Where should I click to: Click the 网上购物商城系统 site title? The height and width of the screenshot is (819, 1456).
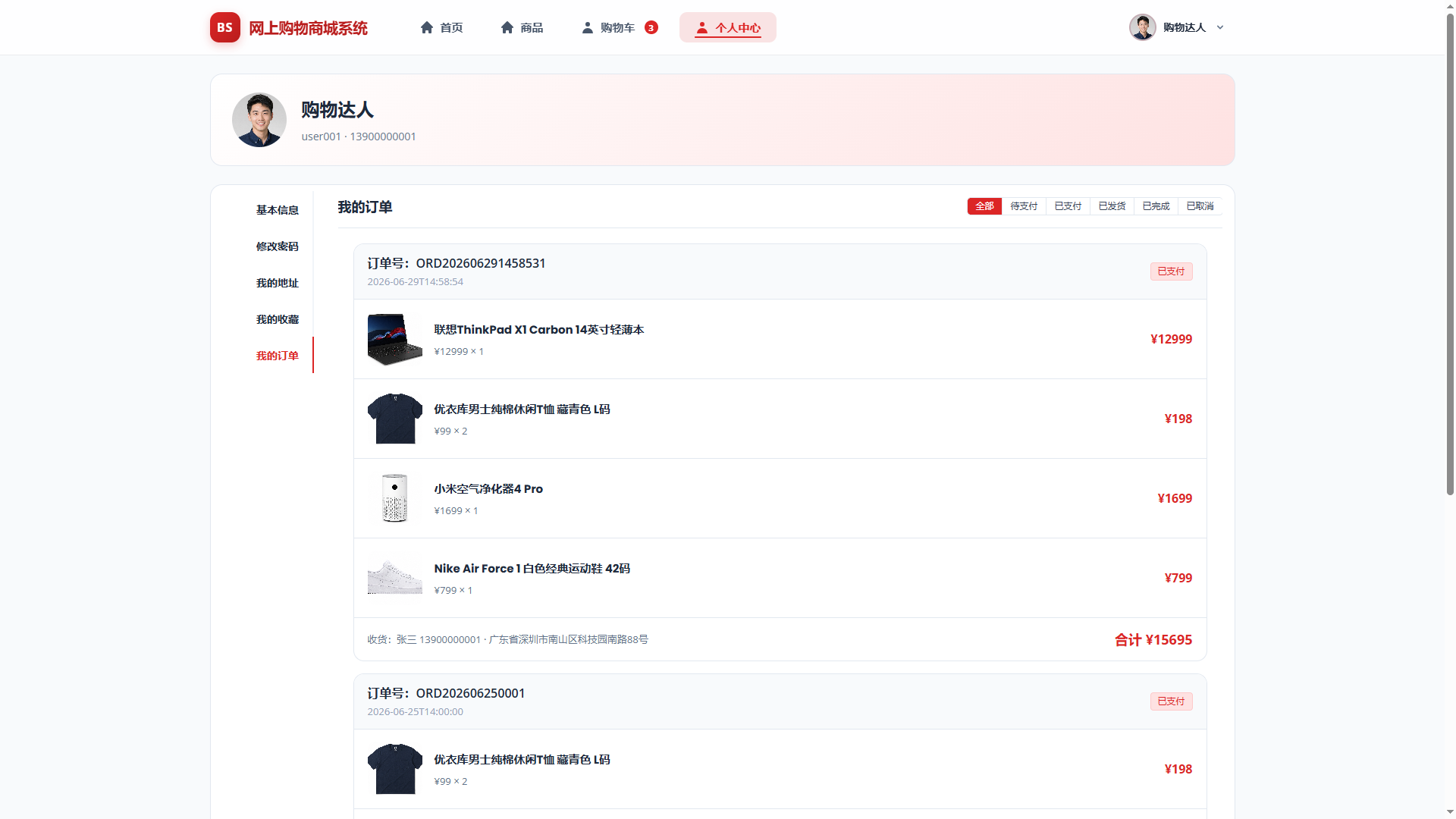point(308,28)
